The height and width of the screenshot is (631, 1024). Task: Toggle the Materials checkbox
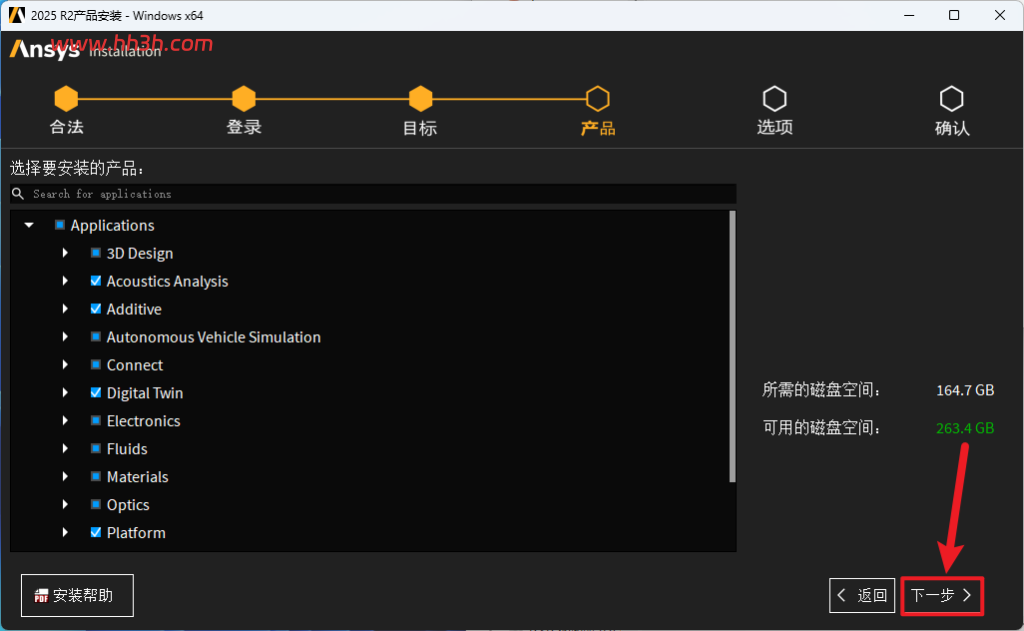(95, 476)
